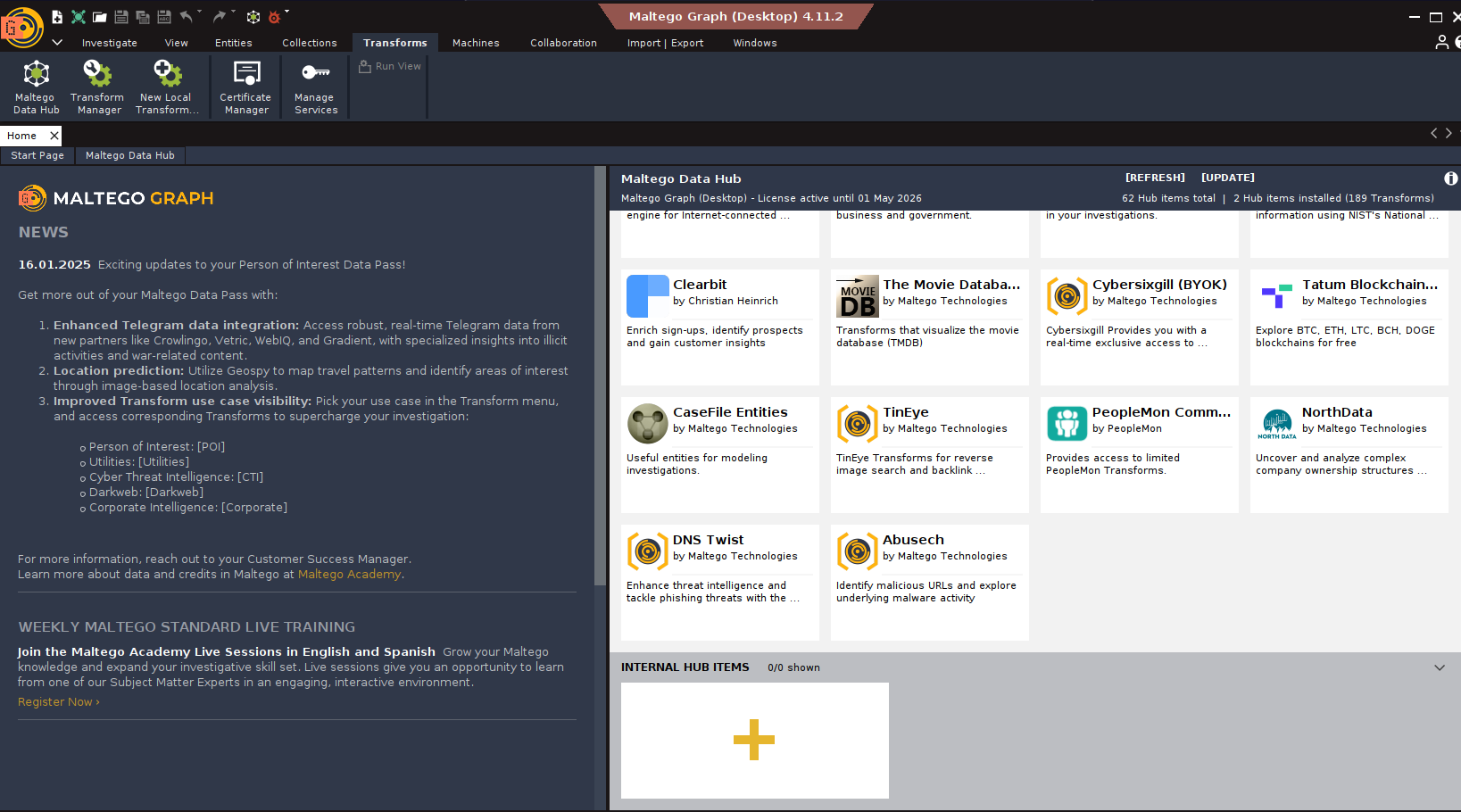Open the application menu chevron below the logo

56,42
